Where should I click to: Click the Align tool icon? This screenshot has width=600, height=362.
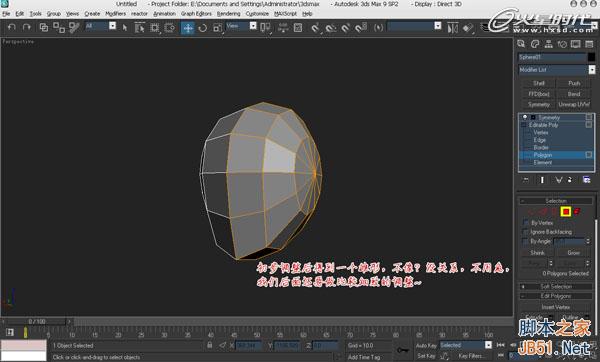click(468, 28)
